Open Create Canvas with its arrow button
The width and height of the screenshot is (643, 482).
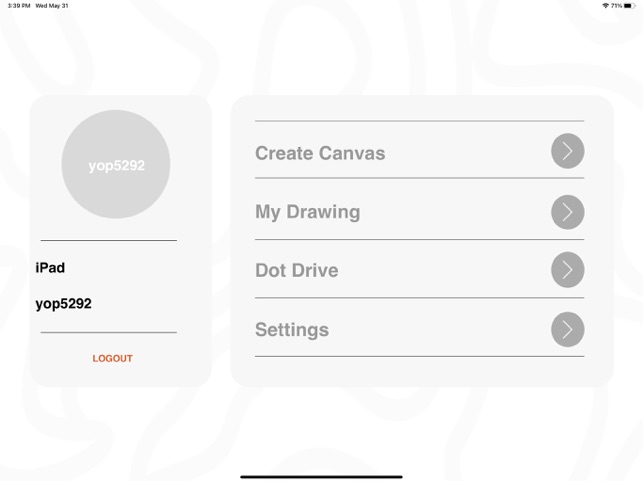click(567, 151)
